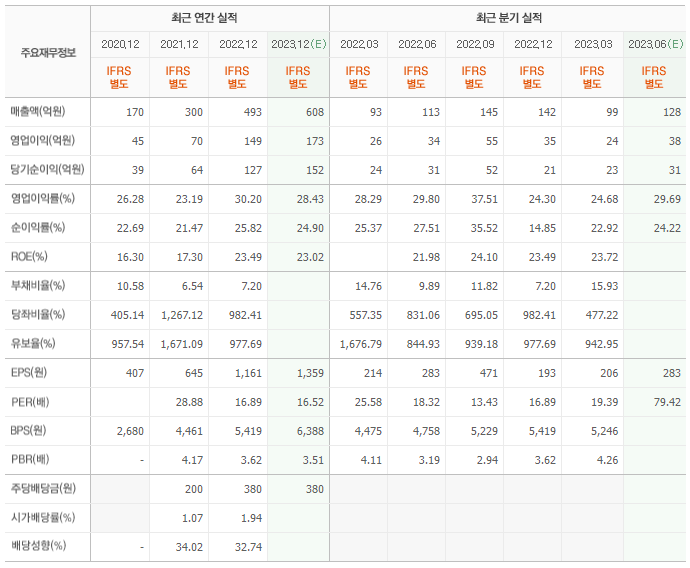The image size is (690, 568).
Task: Click 부채비율 value 10.58
Action: point(130,286)
